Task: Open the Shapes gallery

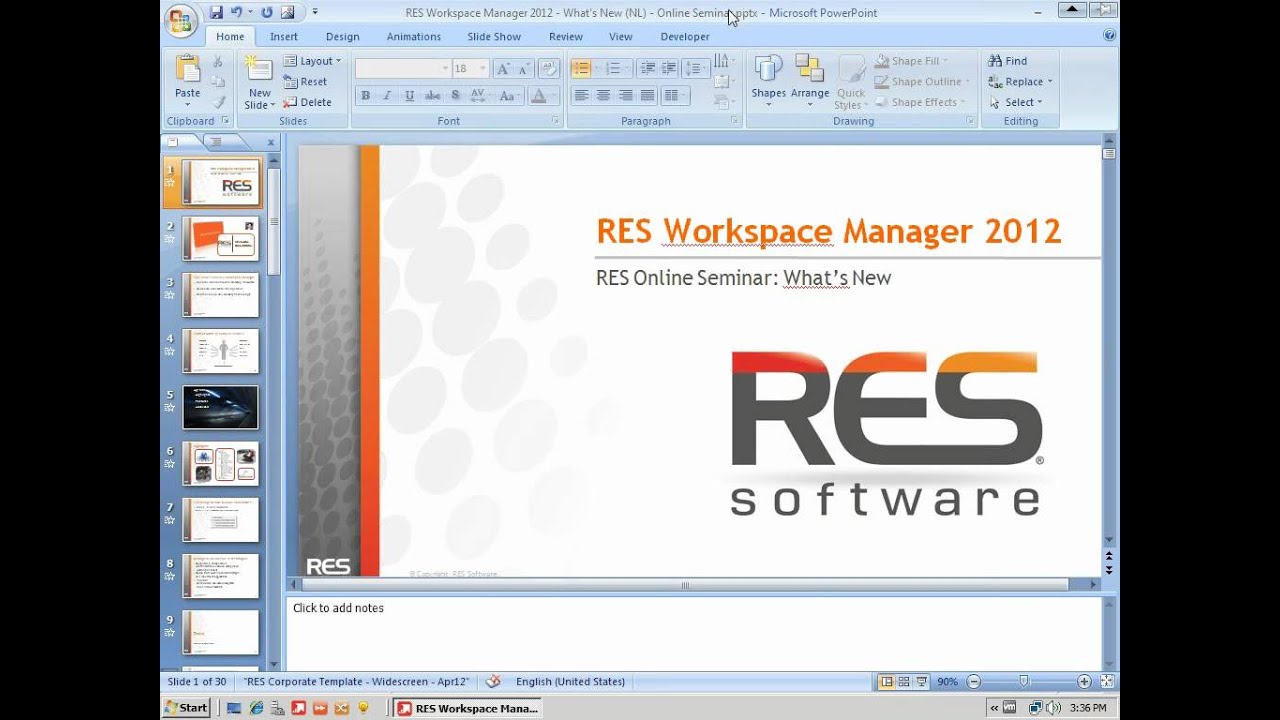Action: coord(768,79)
